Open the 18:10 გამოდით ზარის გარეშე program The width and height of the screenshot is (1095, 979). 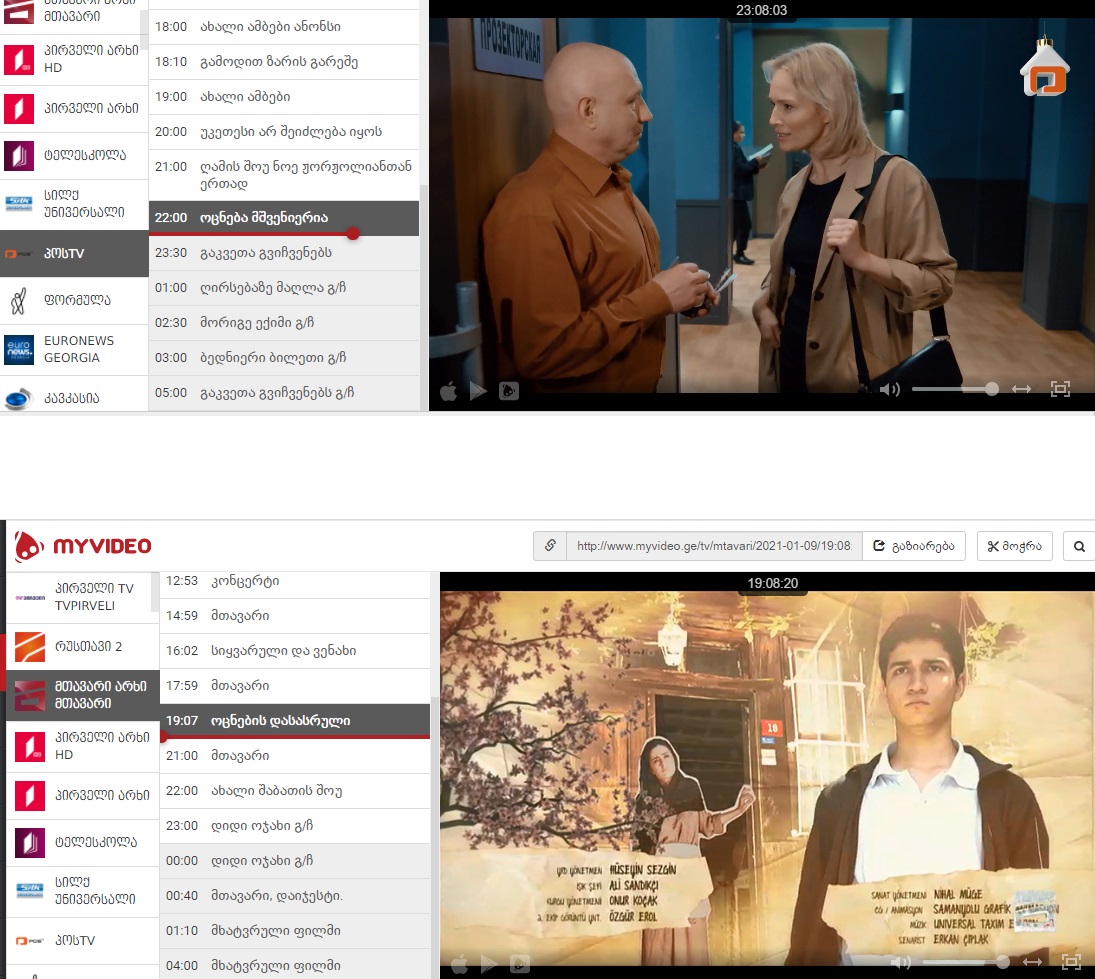284,61
